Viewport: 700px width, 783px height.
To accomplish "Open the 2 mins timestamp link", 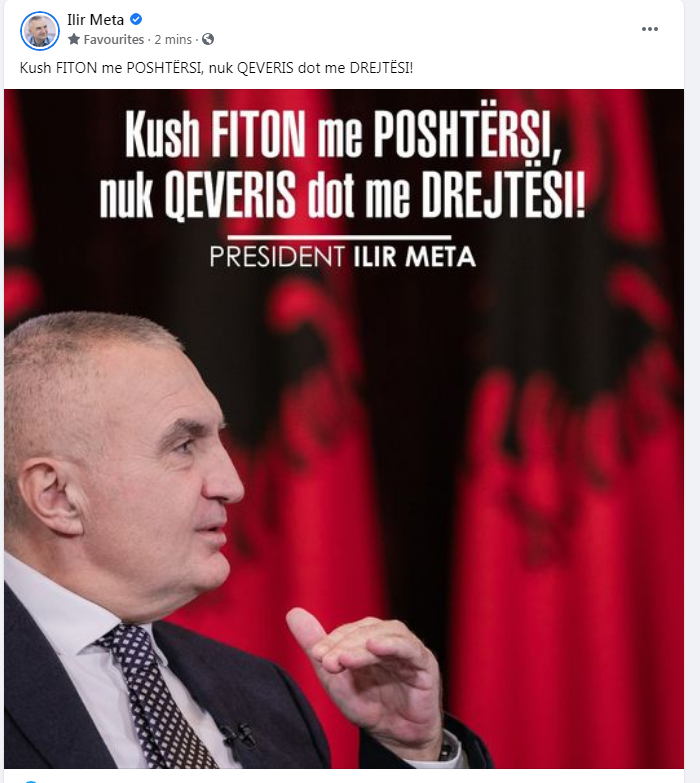I will (x=173, y=39).
